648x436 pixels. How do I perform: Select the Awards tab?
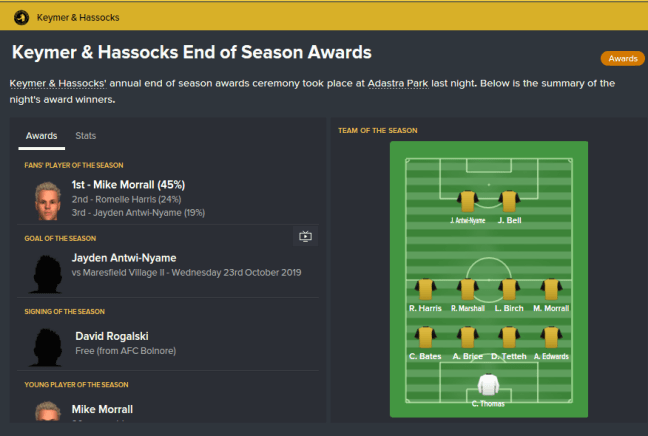[x=41, y=135]
